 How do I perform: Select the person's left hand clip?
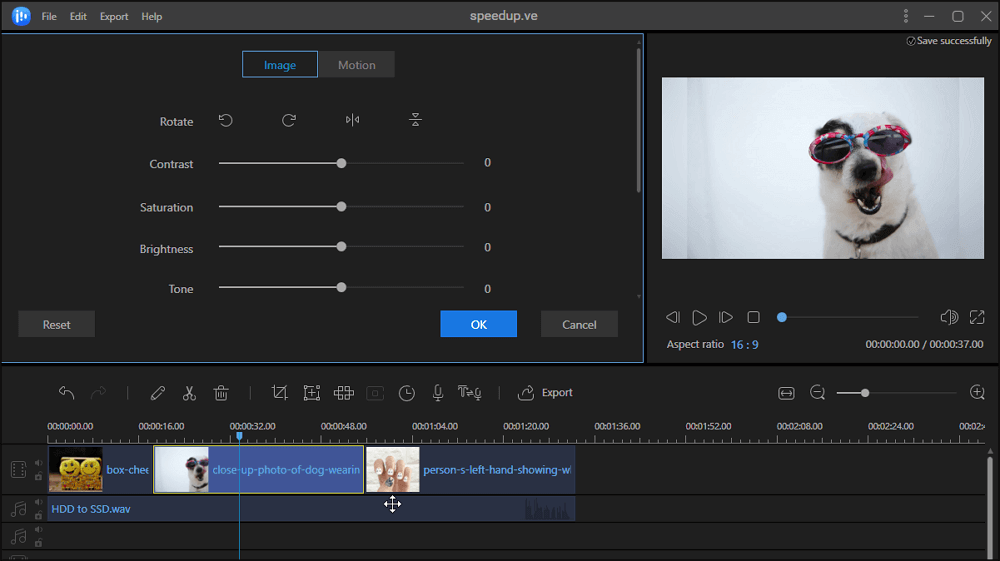click(470, 470)
